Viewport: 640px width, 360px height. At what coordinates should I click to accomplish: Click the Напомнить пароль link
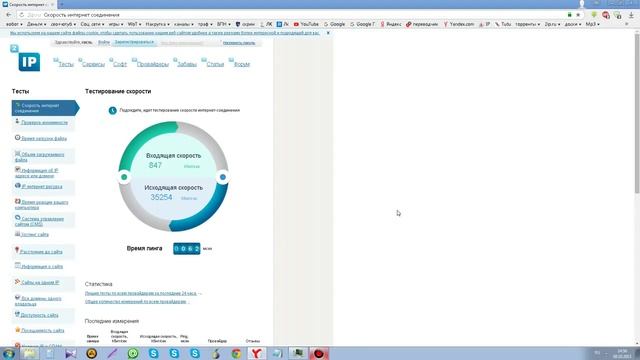point(239,43)
